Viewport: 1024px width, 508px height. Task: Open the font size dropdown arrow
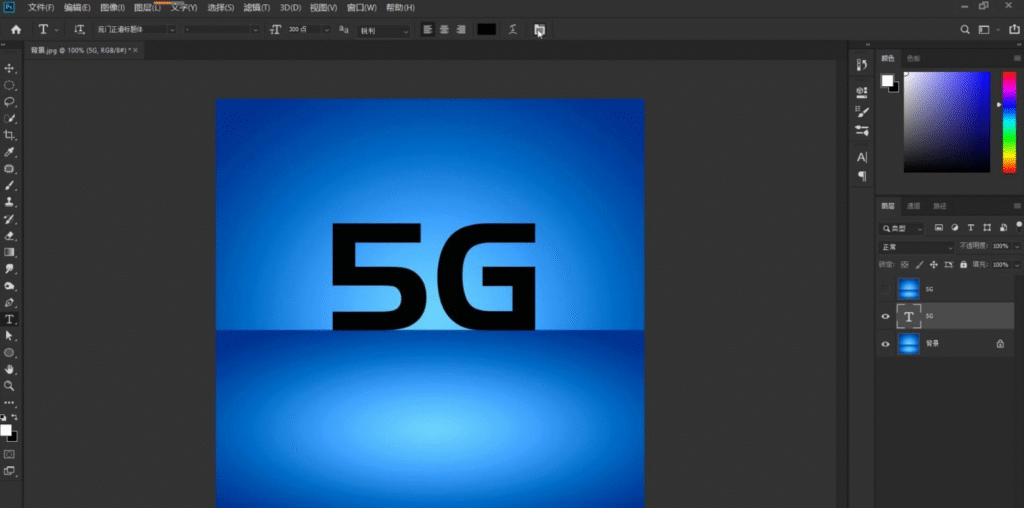[327, 29]
